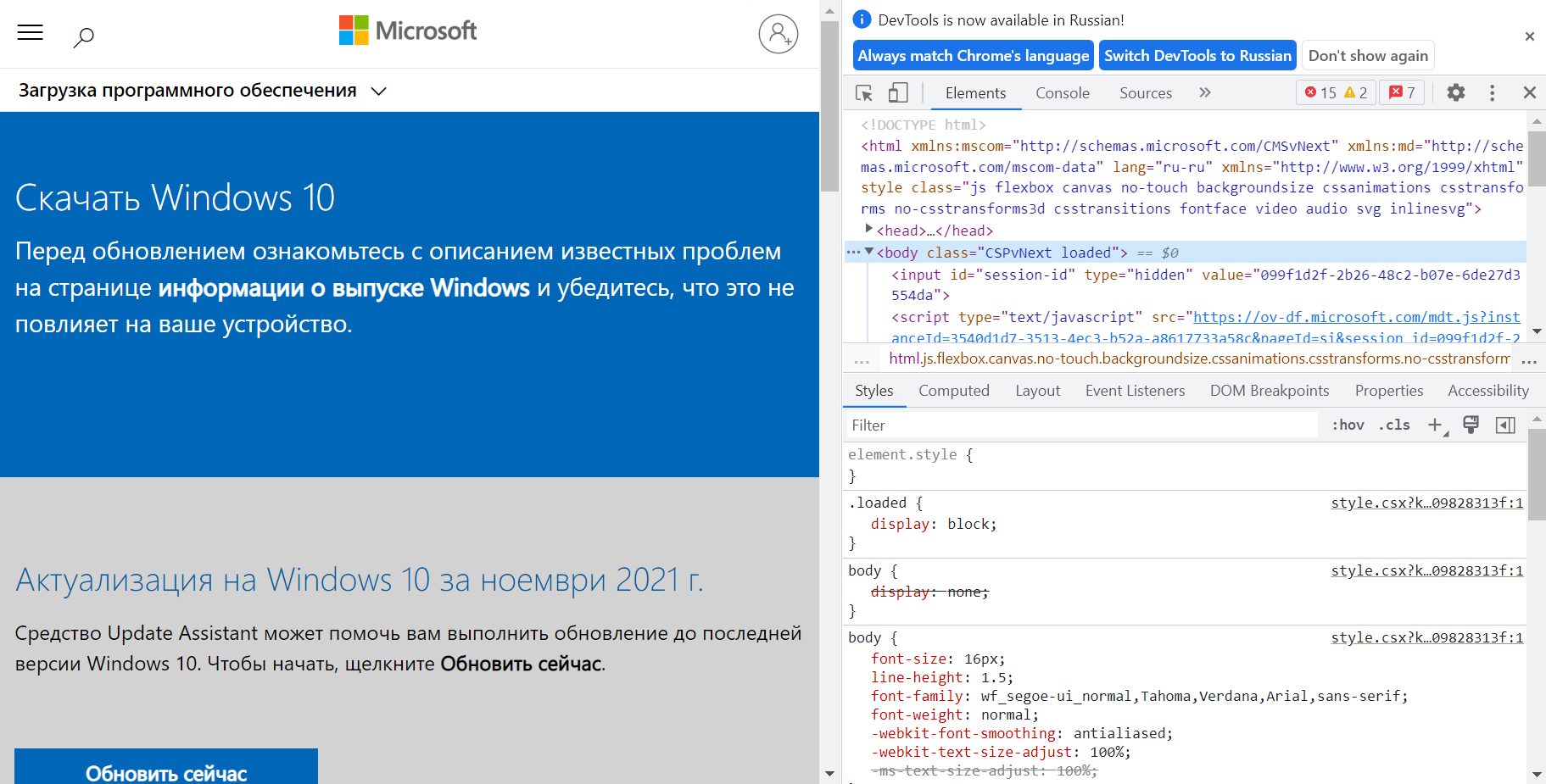Expand the head element node

pos(868,229)
